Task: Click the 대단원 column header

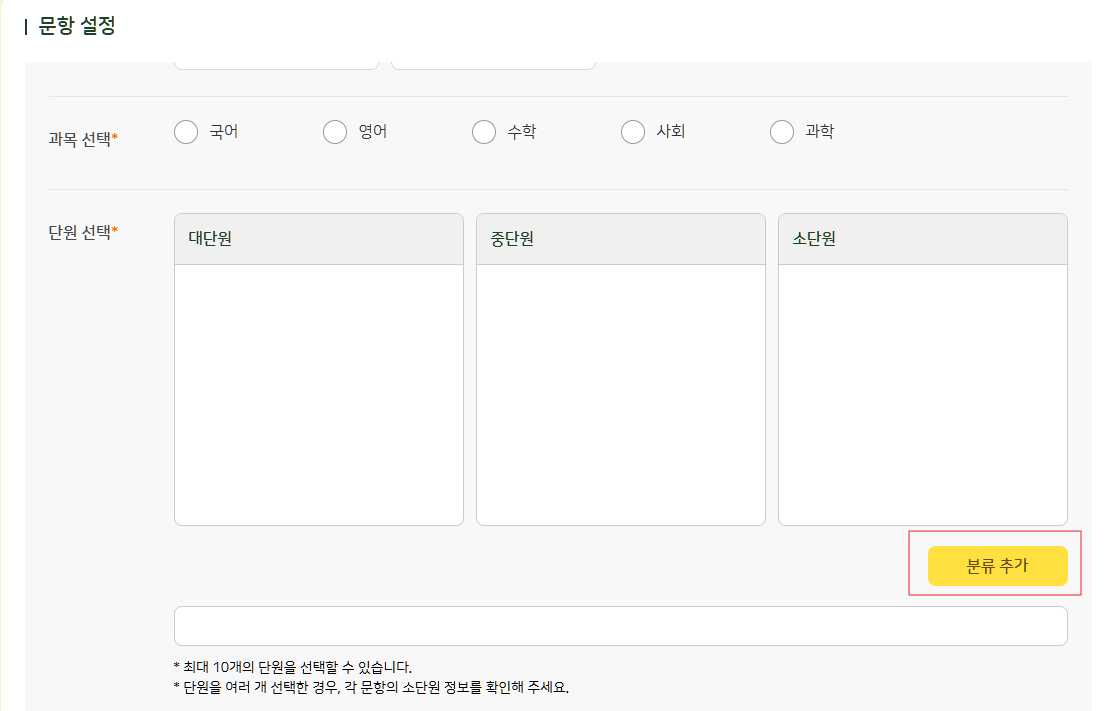Action: tap(319, 239)
